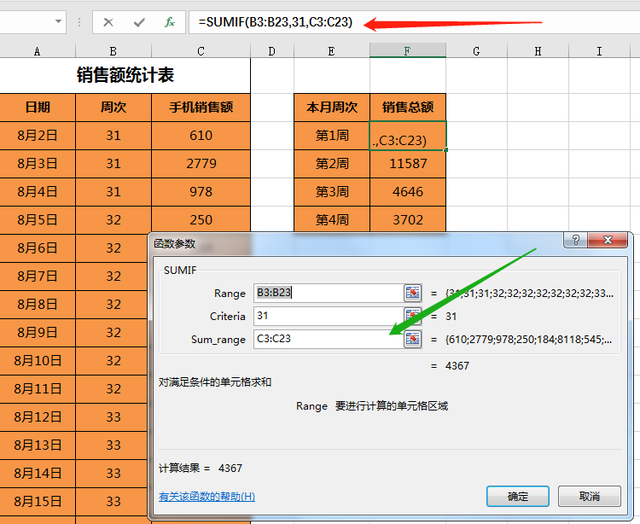Click the Enter checkmark in formula bar
This screenshot has height=524, width=640.
139,22
